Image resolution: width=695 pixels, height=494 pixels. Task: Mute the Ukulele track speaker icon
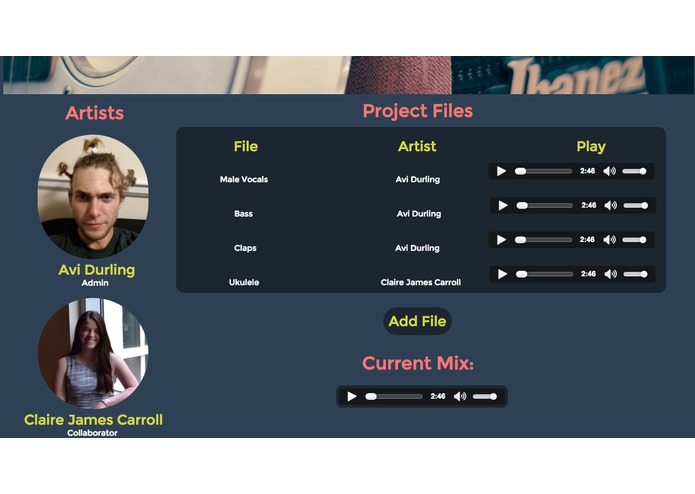click(x=610, y=274)
